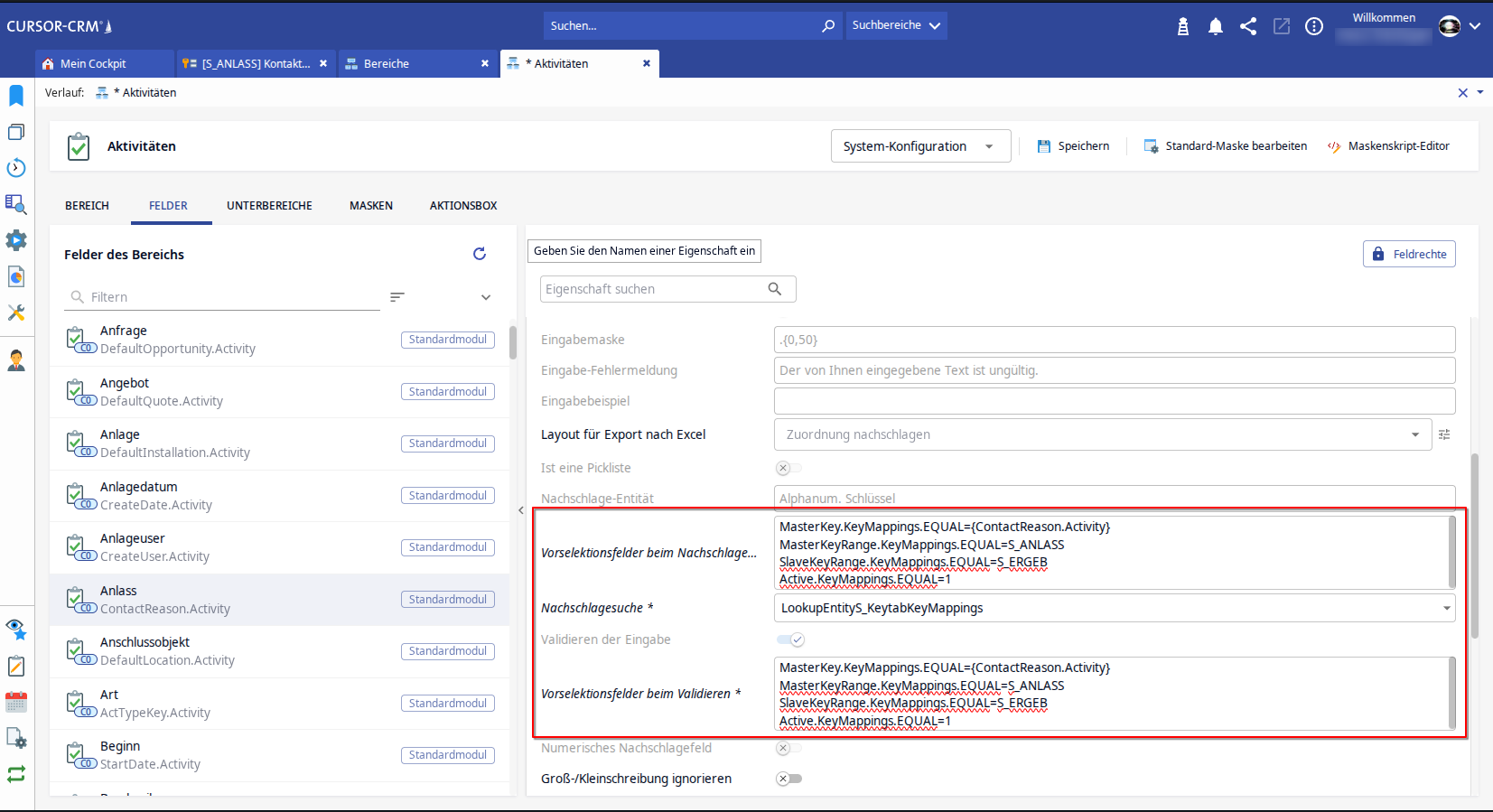Viewport: 1493px width, 812px height.
Task: Click the notification bell icon
Action: [1215, 26]
